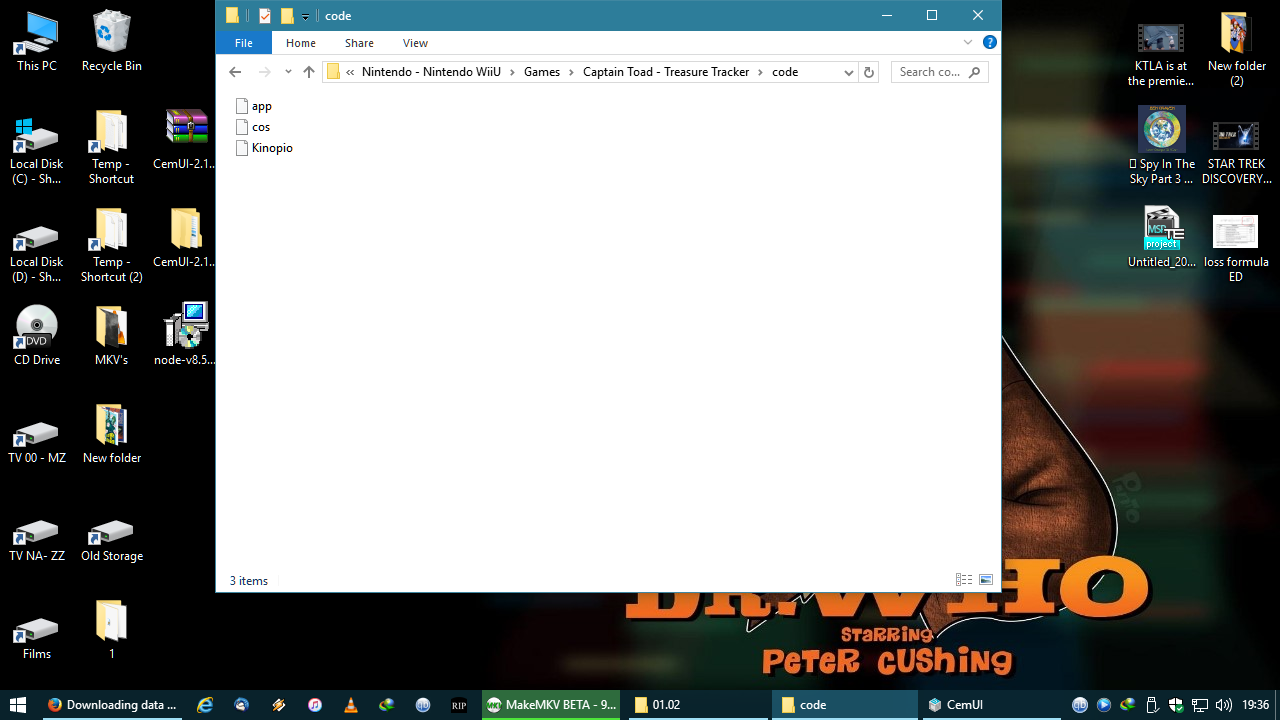Screen dimensions: 1280x720
Task: Switch to Firefox Downloading data taskbar window
Action: point(112,705)
